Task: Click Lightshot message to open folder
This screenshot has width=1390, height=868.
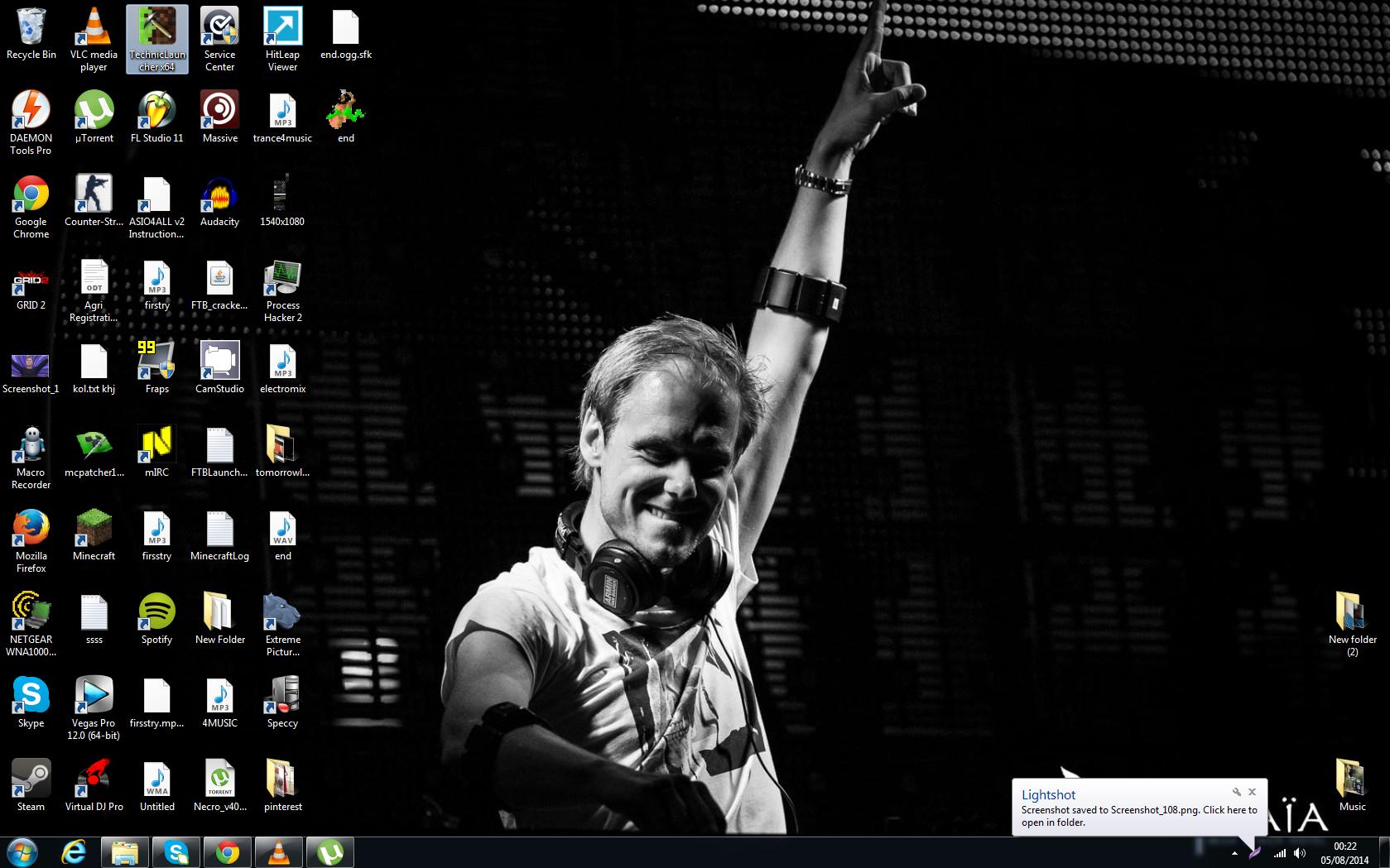Action: 1138,816
